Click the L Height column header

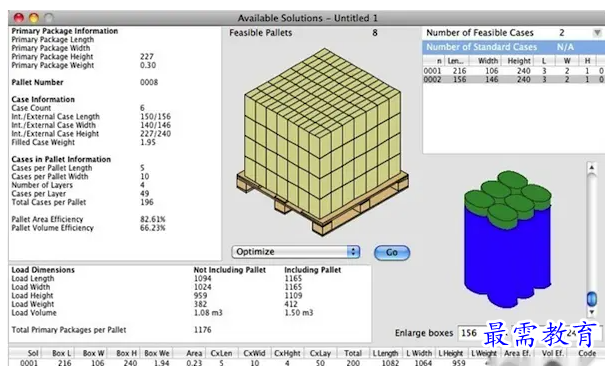(x=450, y=353)
